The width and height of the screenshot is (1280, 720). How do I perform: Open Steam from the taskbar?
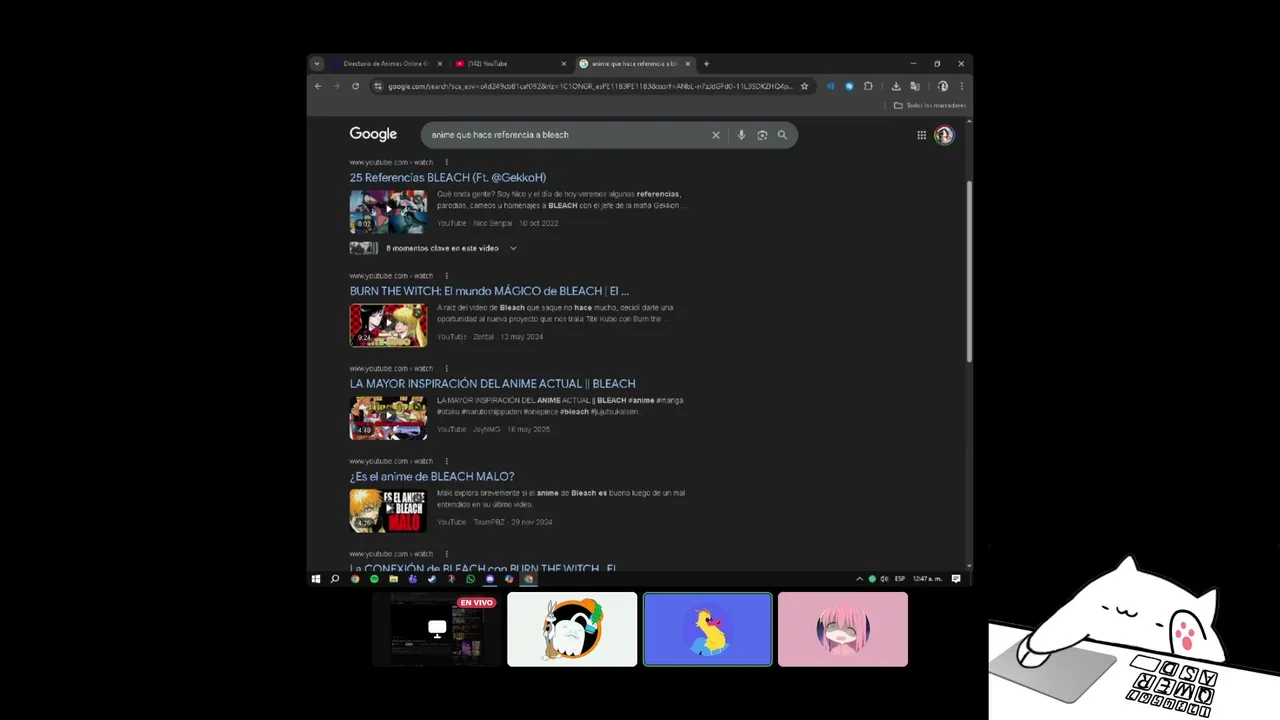pos(432,579)
